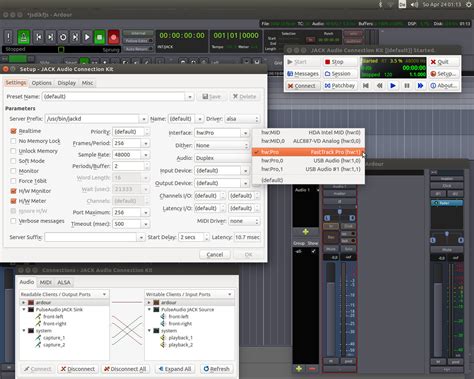
Task: Collapse the PulseAudio JACK Sink tree node
Action: pyautogui.click(x=24, y=309)
